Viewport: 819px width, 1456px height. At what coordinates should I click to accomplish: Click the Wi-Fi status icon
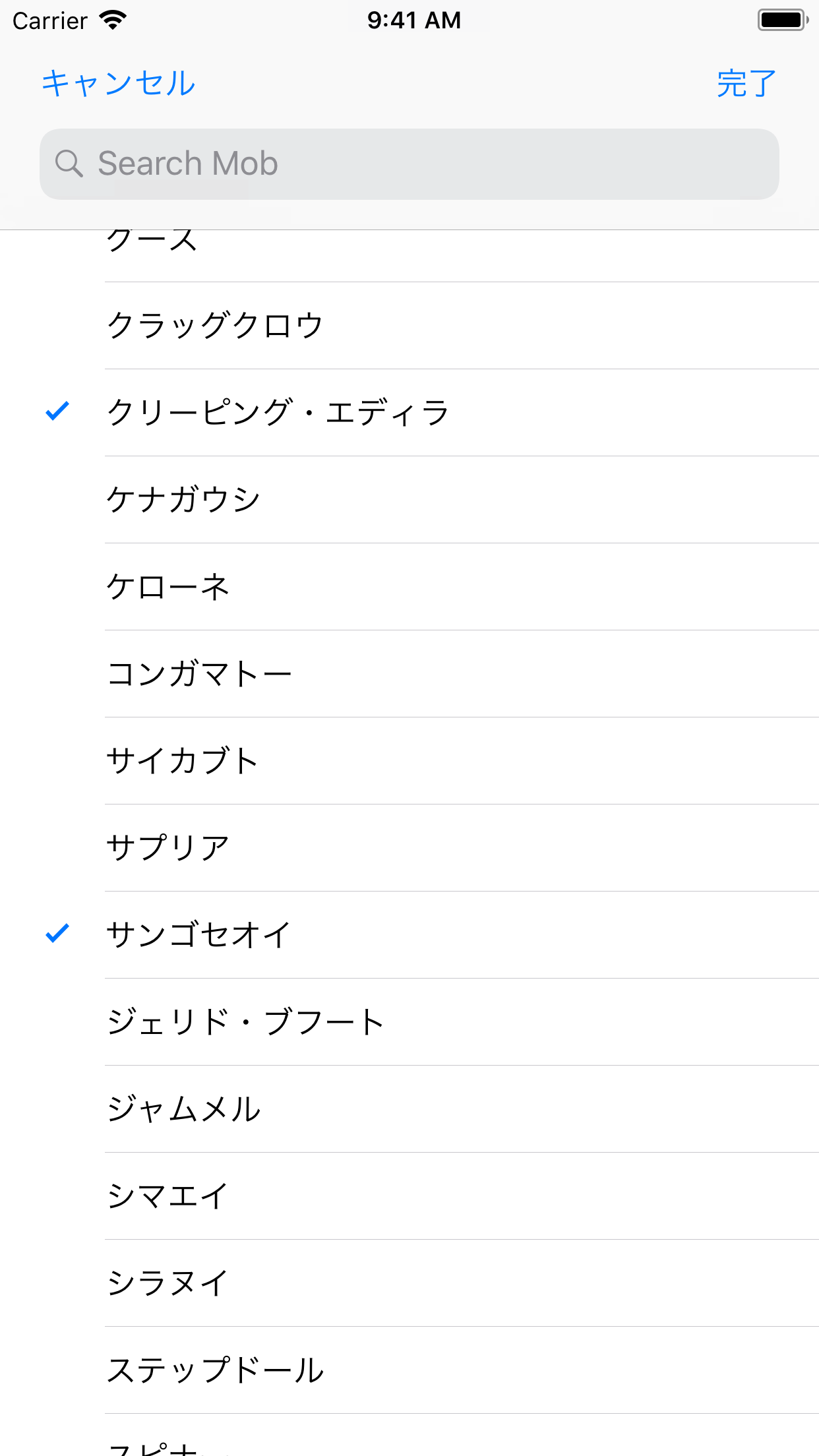[x=113, y=20]
